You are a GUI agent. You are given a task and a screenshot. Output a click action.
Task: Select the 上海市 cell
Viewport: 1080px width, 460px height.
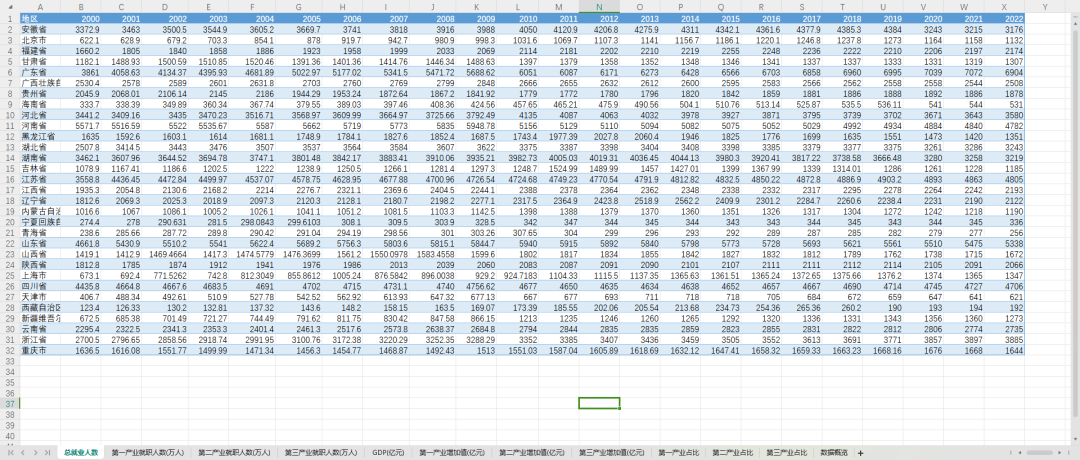(x=39, y=275)
